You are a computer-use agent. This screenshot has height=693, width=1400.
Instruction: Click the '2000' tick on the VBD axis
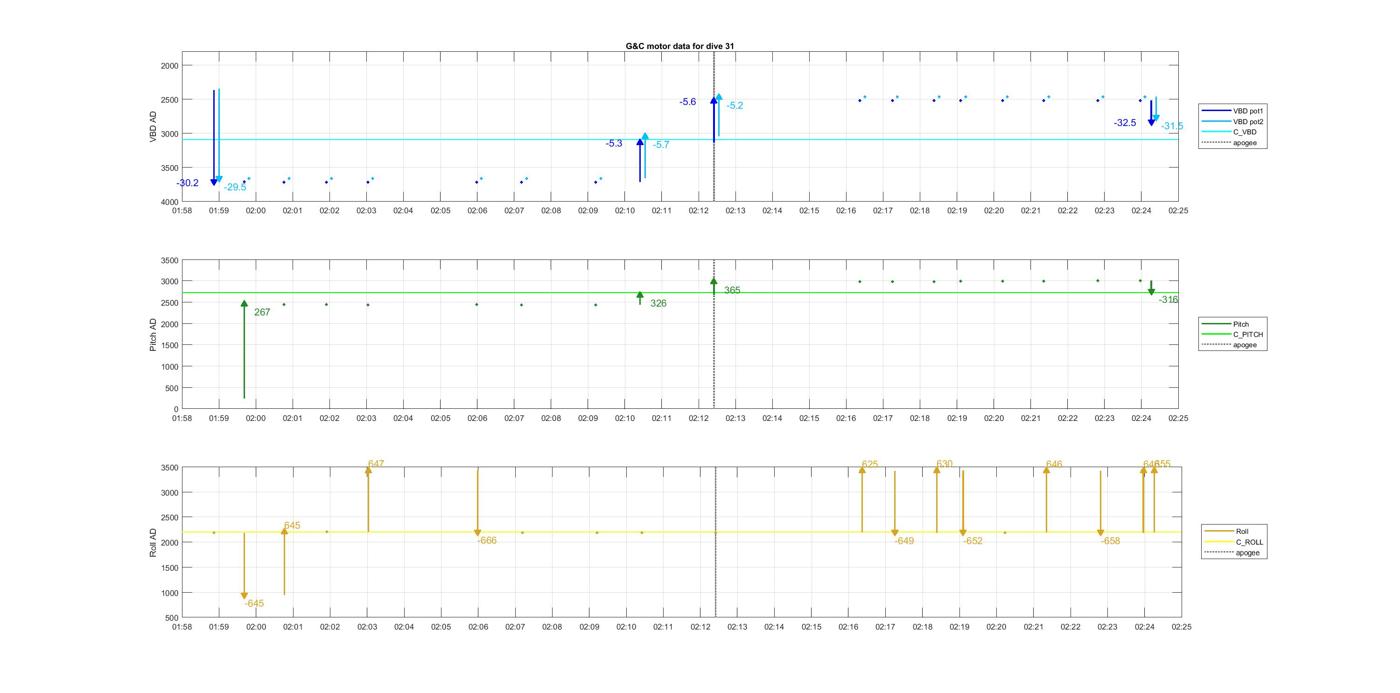click(x=169, y=66)
